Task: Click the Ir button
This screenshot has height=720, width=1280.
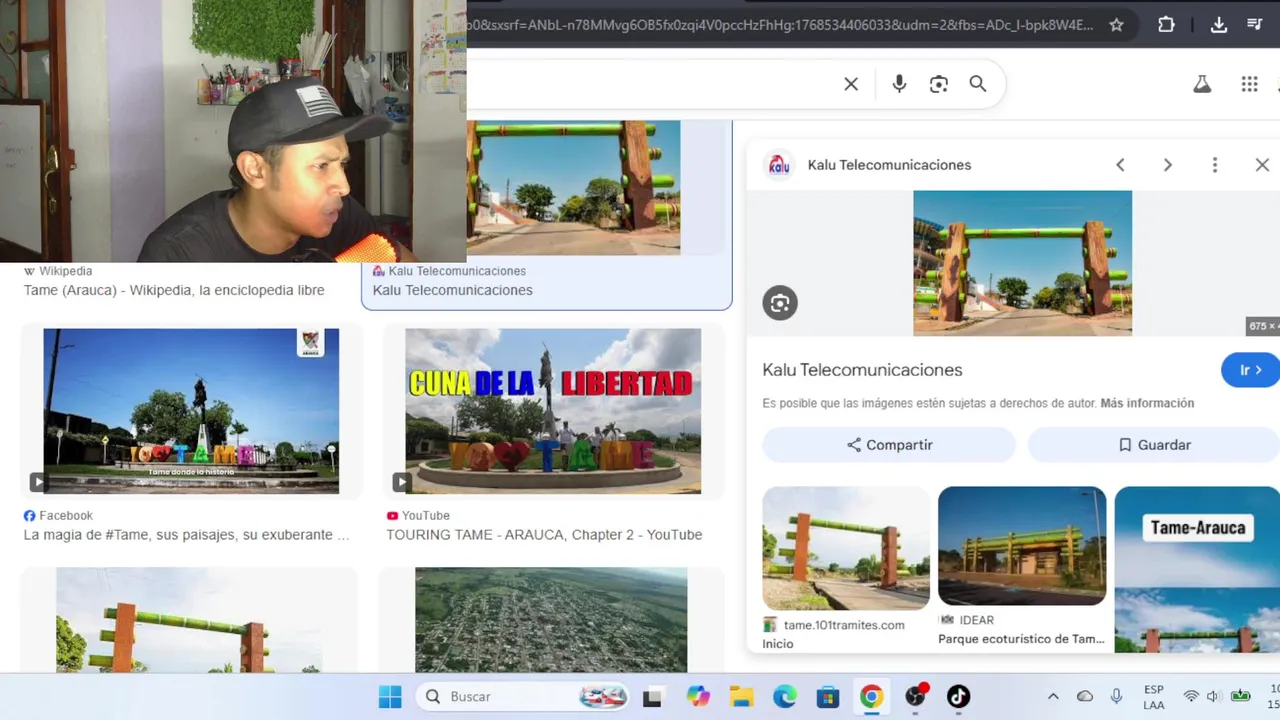Action: click(1250, 370)
